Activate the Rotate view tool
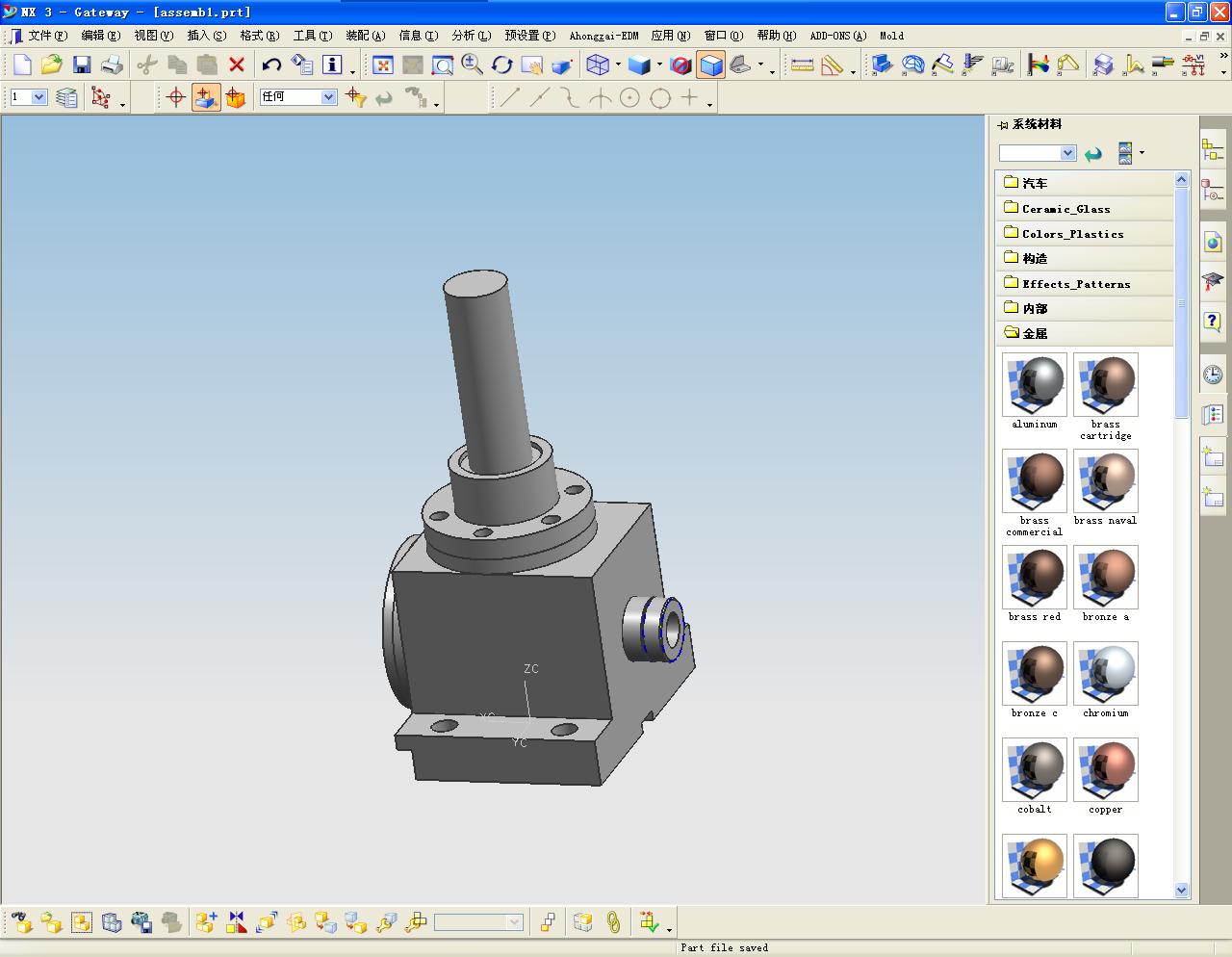The height and width of the screenshot is (957, 1232). 501,65
